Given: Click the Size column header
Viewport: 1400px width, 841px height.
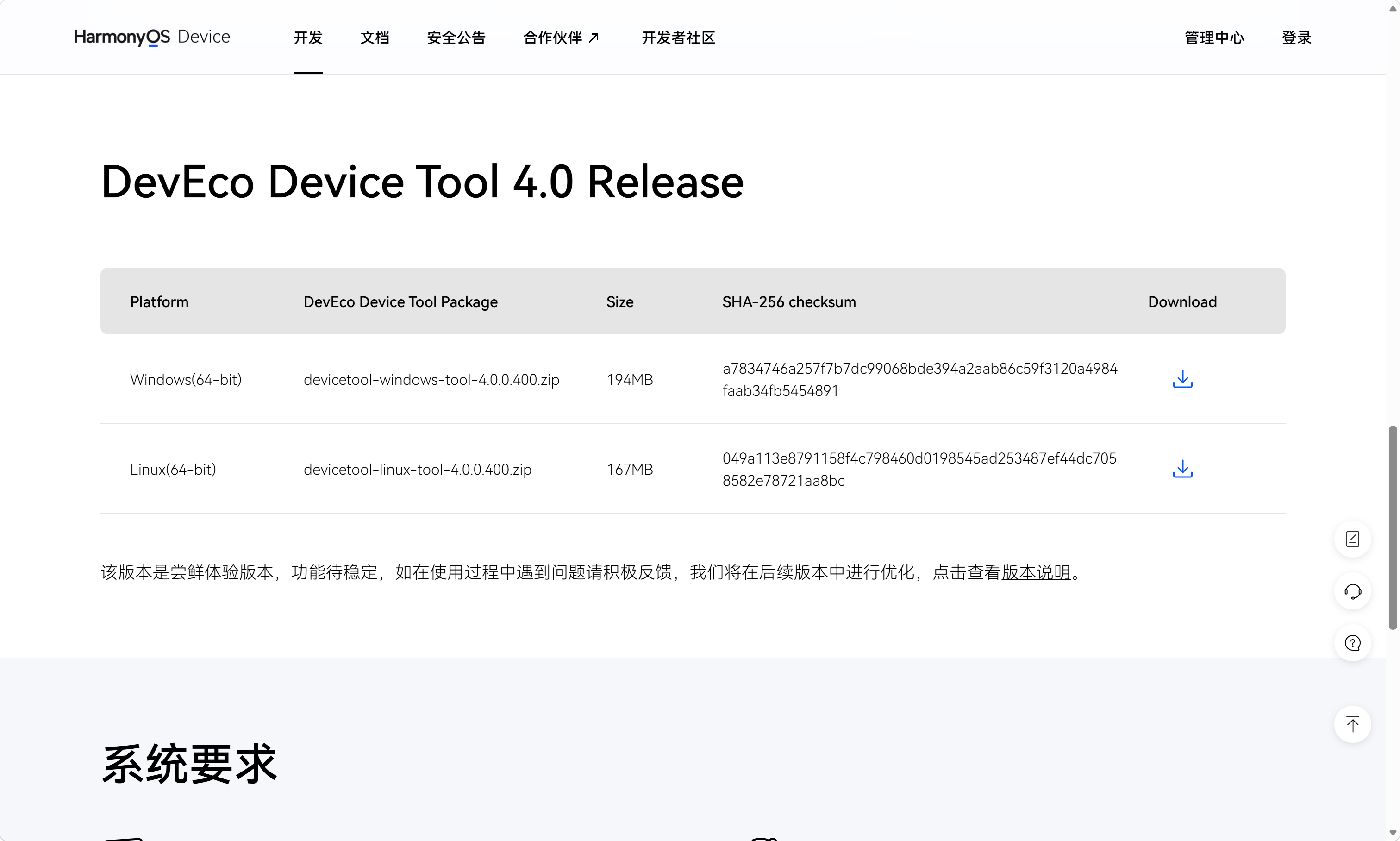Looking at the screenshot, I should click(x=620, y=301).
